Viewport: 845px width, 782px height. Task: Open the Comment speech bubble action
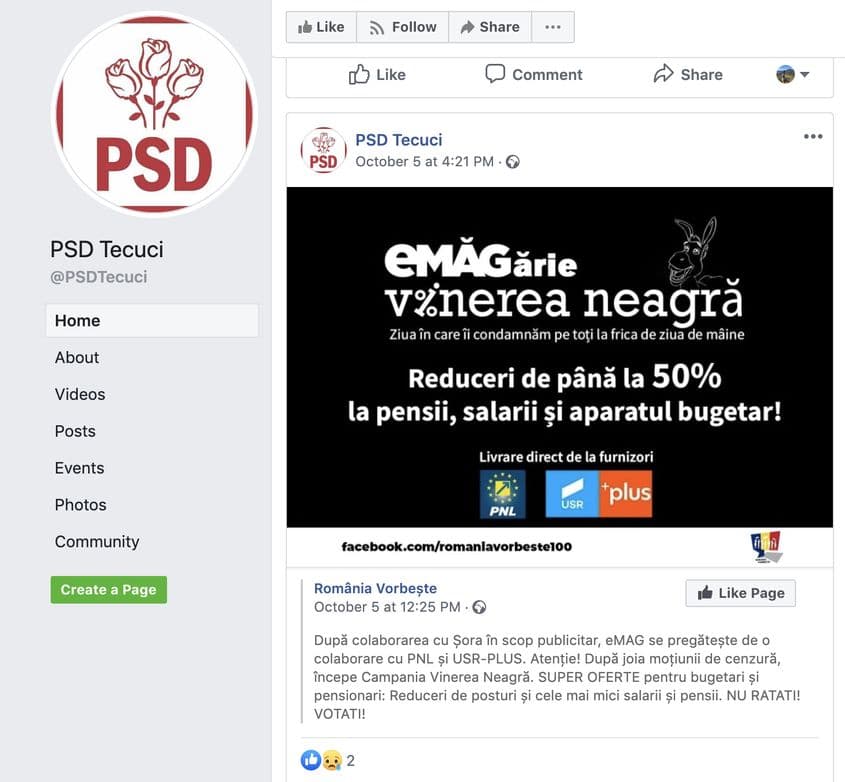(534, 74)
